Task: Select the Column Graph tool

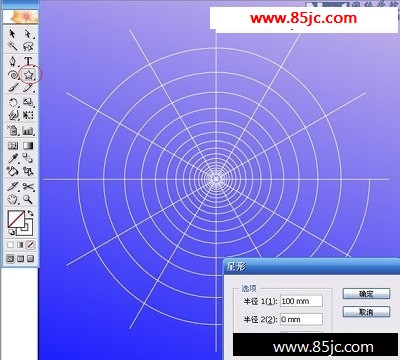Action: click(28, 130)
